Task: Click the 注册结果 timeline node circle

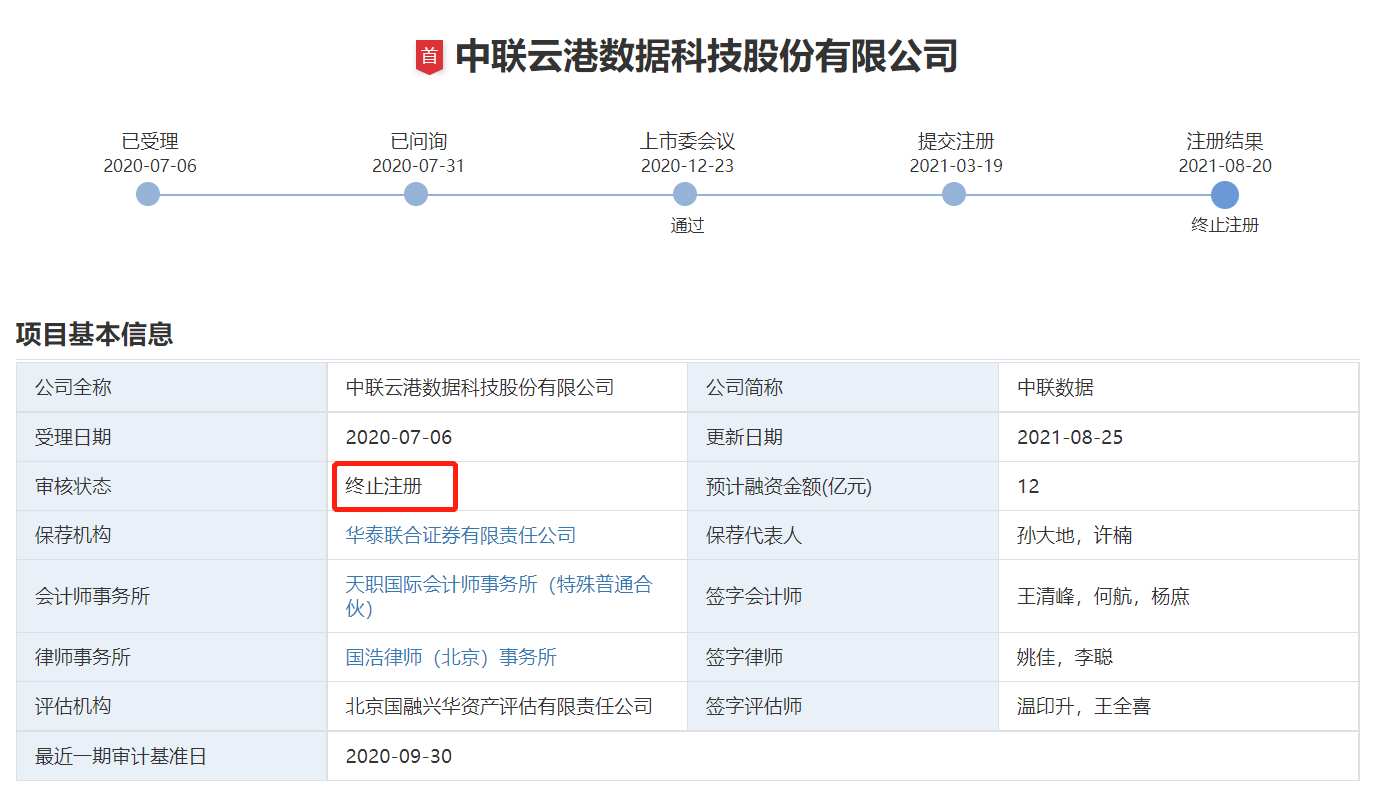Action: point(1225,195)
